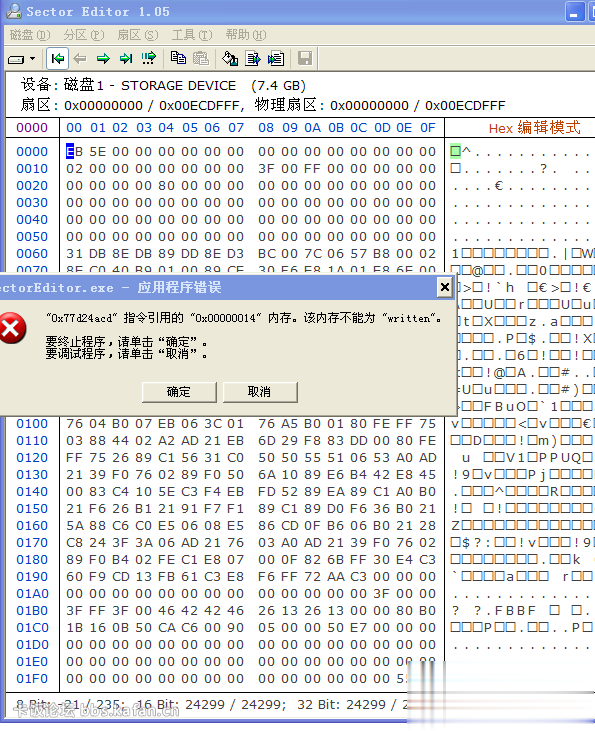Click the export sectors to file icon
This screenshot has width=595, height=731.
(253, 58)
